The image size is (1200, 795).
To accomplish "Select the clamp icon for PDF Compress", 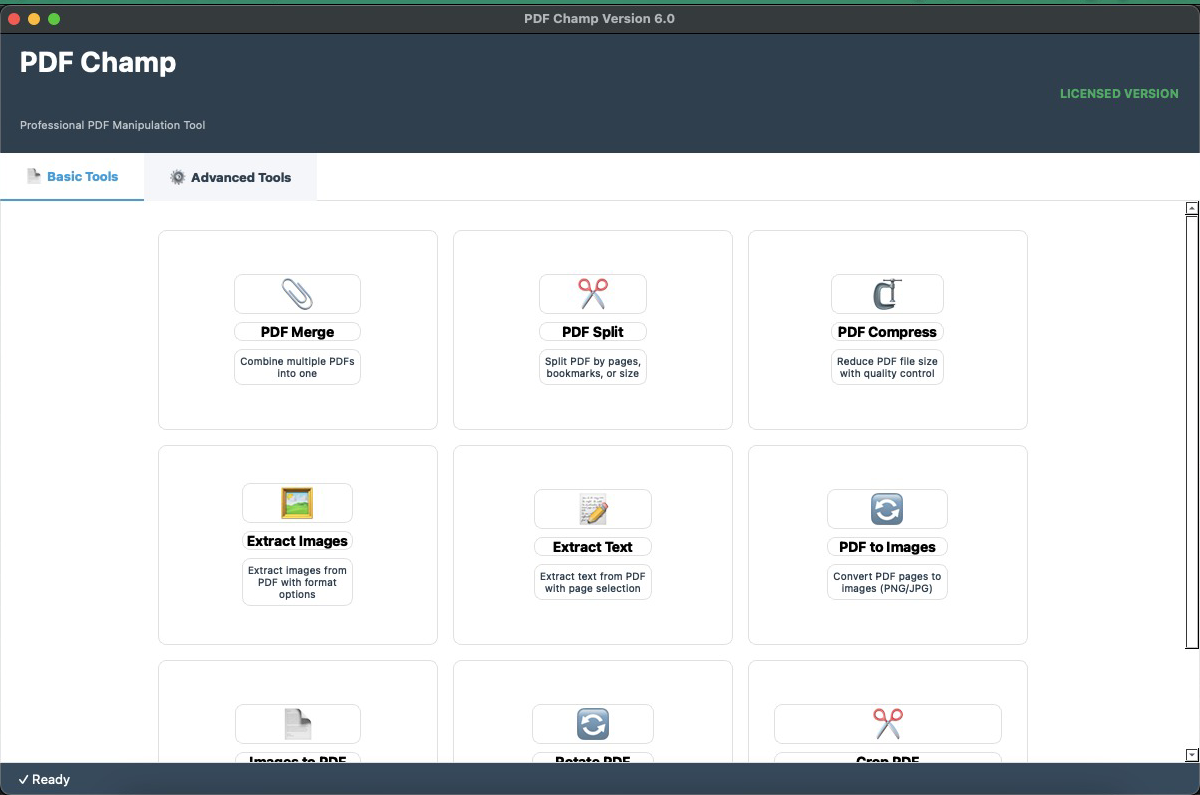I will [887, 293].
